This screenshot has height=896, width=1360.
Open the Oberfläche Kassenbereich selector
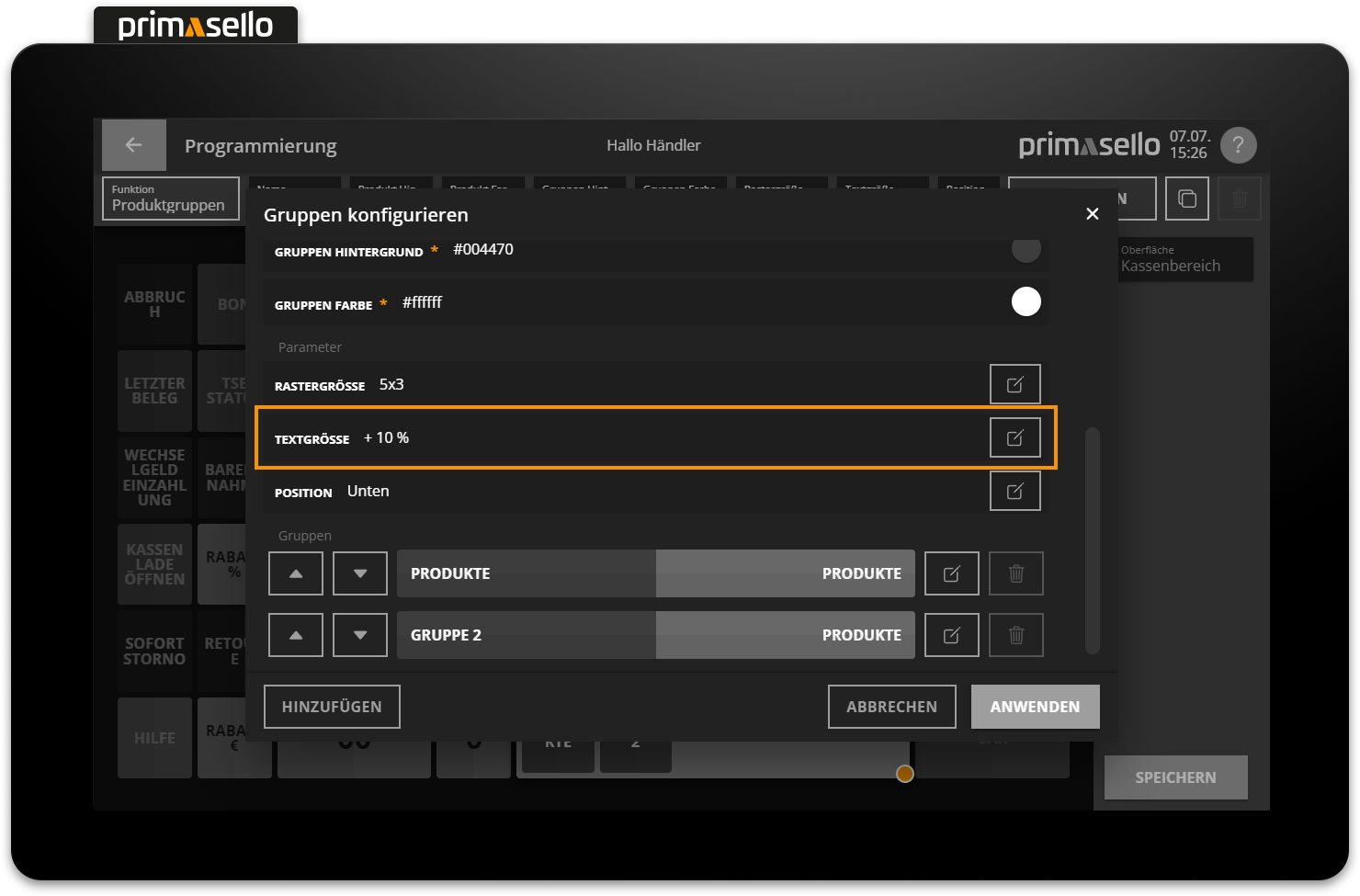[x=1185, y=259]
